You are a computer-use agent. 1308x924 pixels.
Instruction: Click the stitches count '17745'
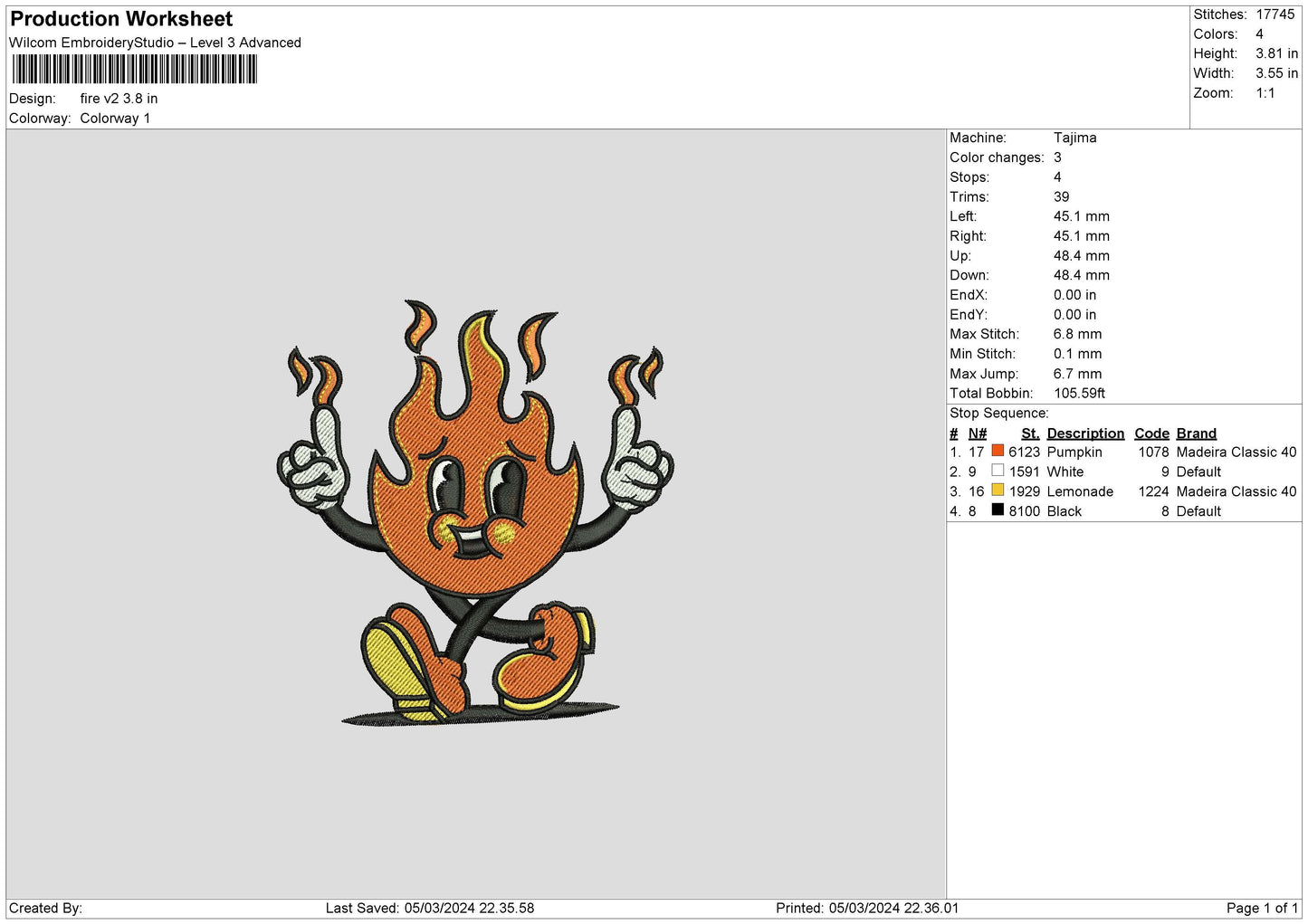(1275, 14)
